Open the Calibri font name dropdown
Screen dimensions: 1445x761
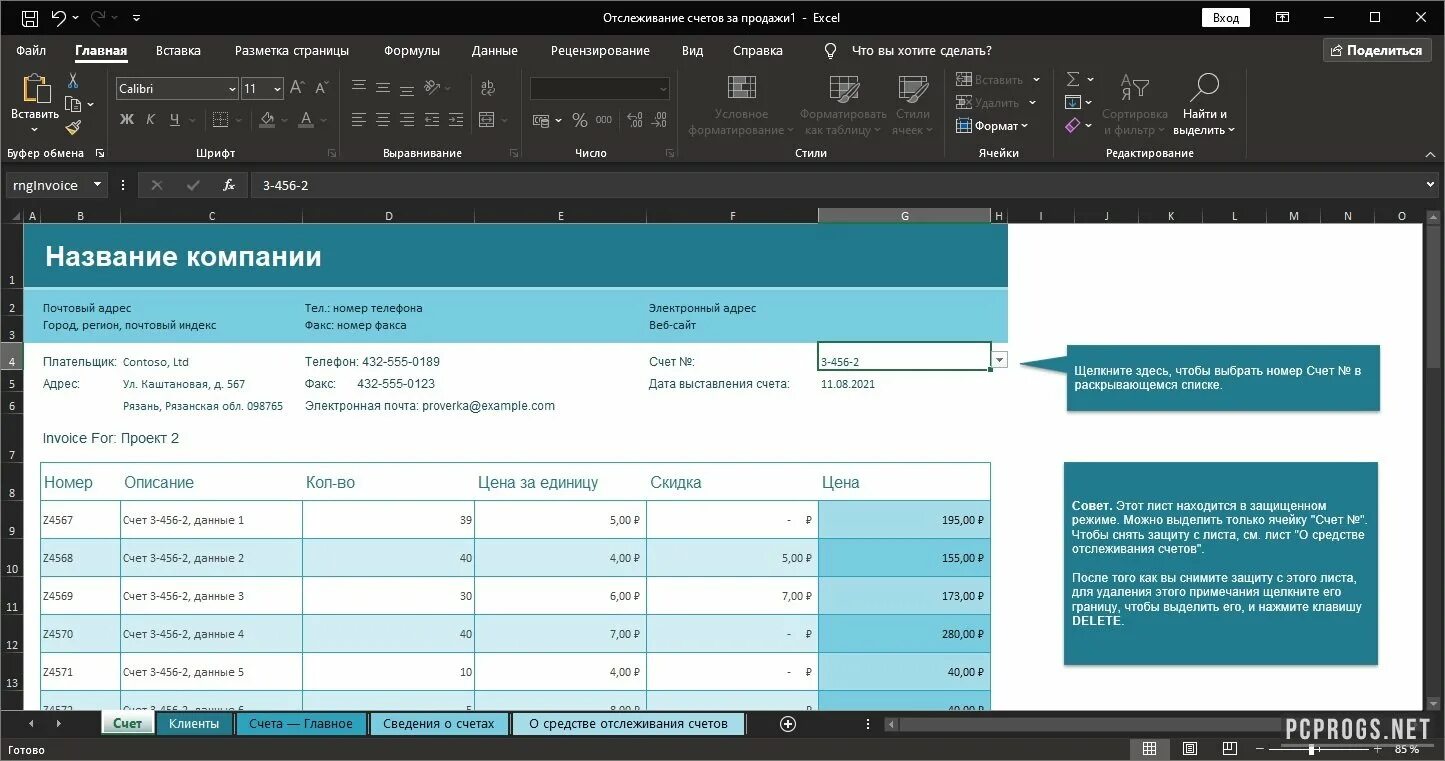click(232, 89)
